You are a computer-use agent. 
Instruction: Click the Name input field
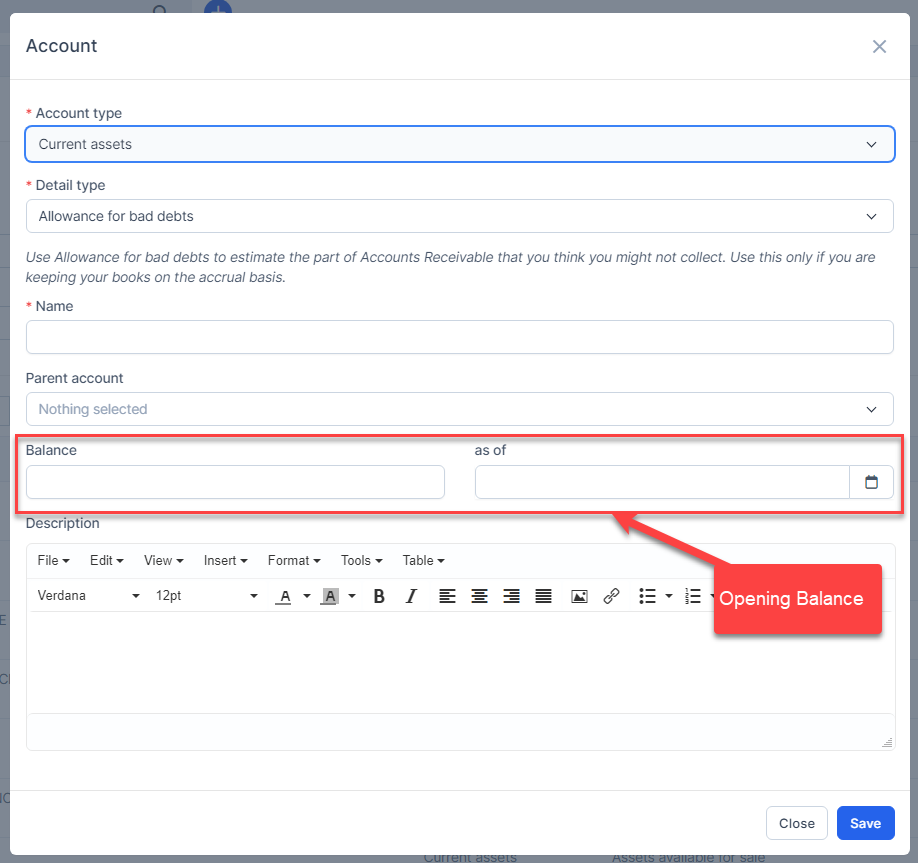(459, 337)
